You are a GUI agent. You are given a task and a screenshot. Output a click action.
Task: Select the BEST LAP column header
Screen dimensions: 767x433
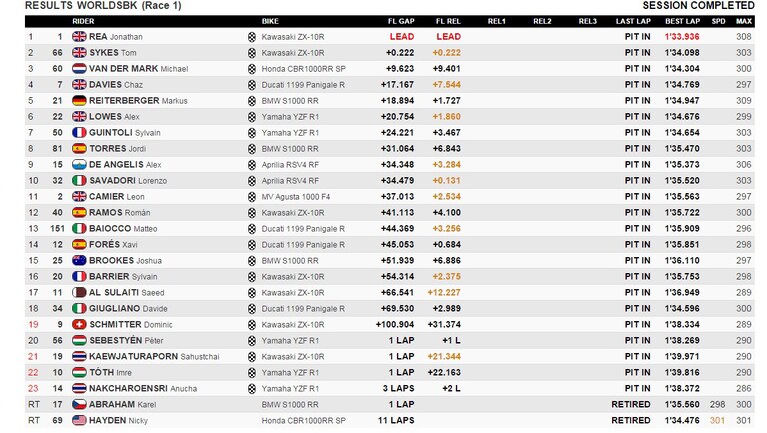point(682,21)
